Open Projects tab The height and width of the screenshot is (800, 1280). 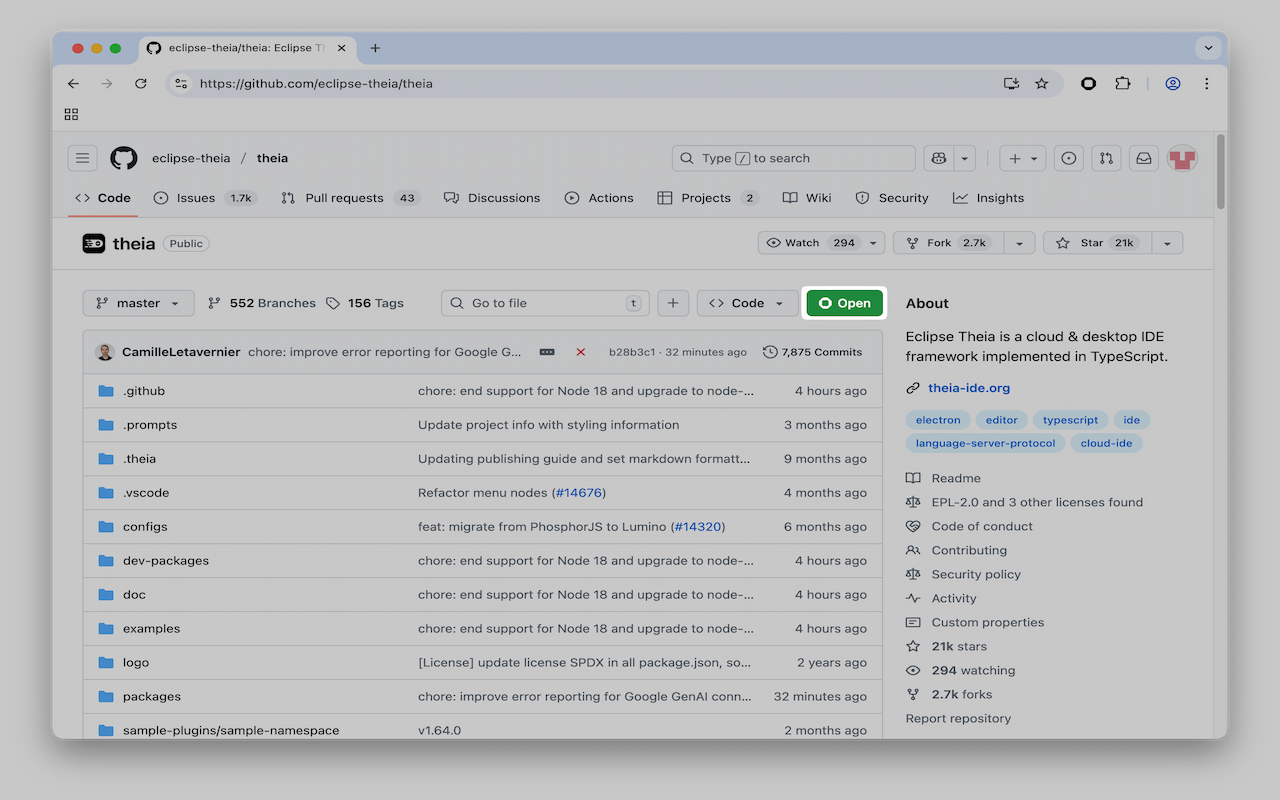point(707,198)
